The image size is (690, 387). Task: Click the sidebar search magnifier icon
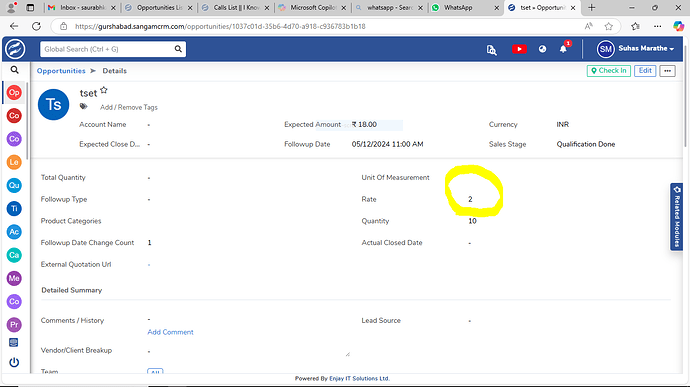click(x=15, y=70)
